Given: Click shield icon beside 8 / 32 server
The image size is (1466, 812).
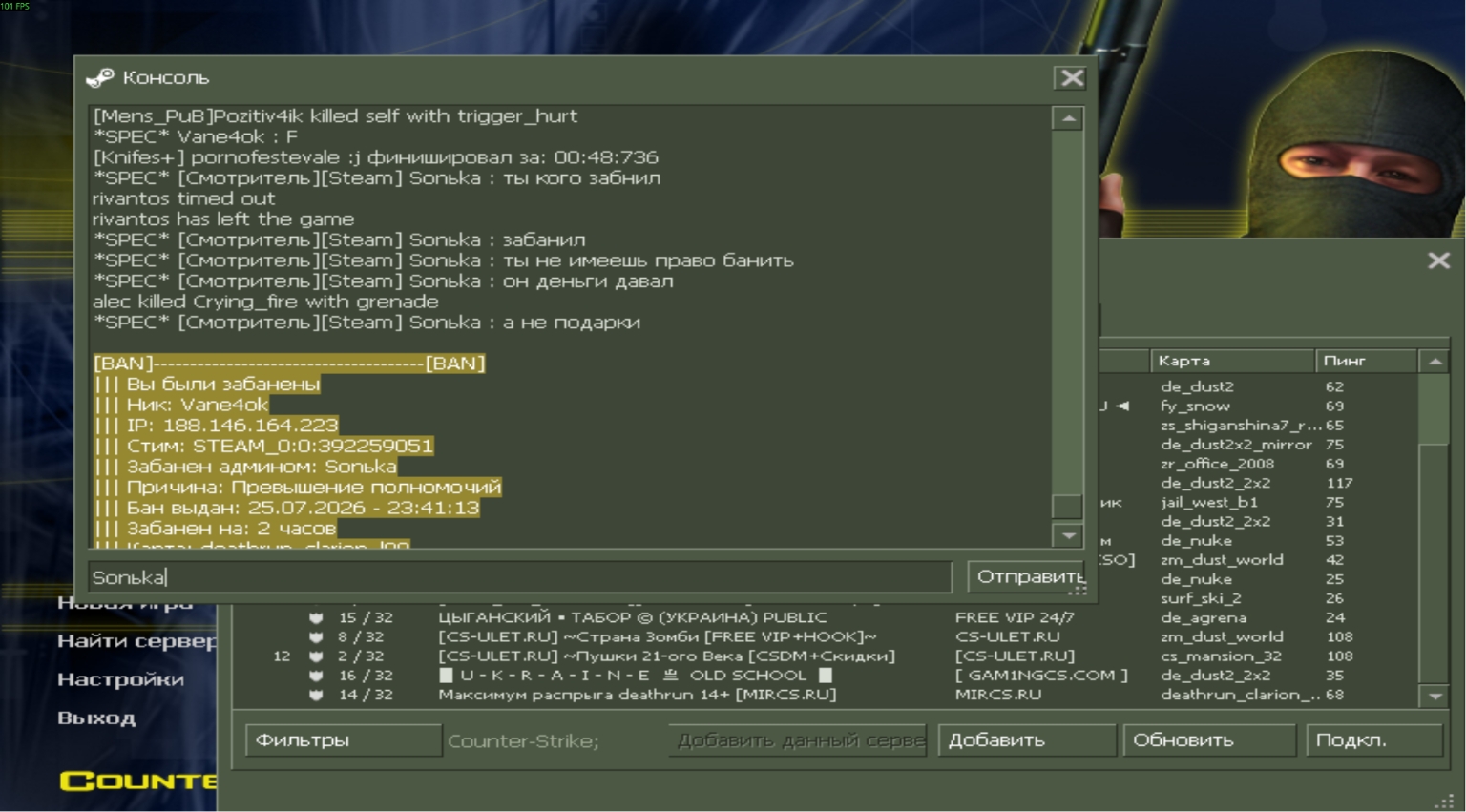Looking at the screenshot, I should 316,636.
